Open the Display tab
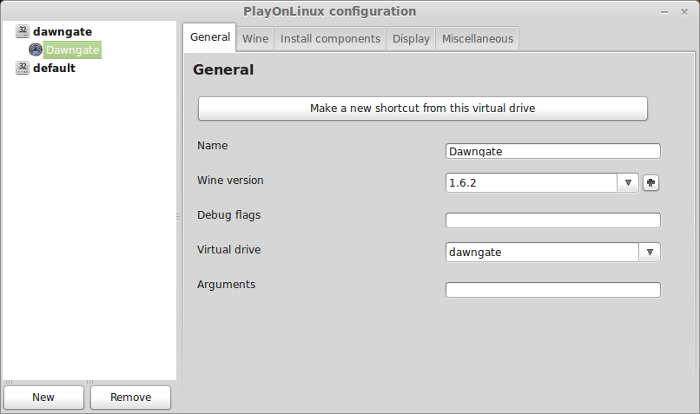The image size is (700, 414). click(411, 39)
